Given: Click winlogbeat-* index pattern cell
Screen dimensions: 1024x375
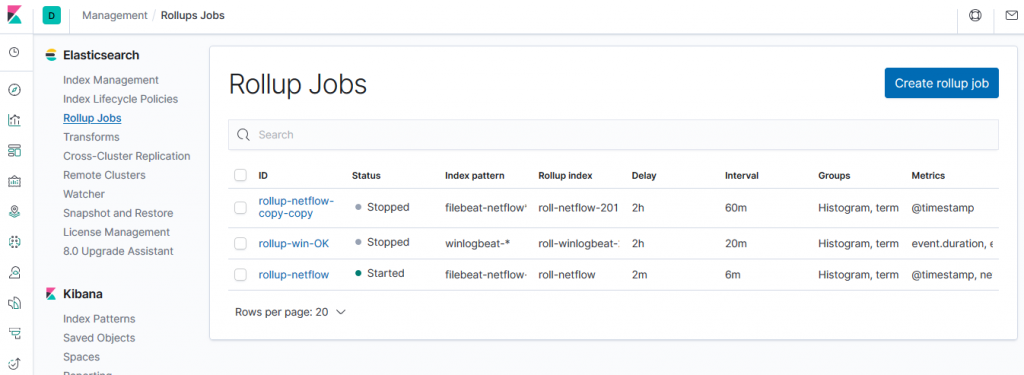Looking at the screenshot, I should point(477,243).
